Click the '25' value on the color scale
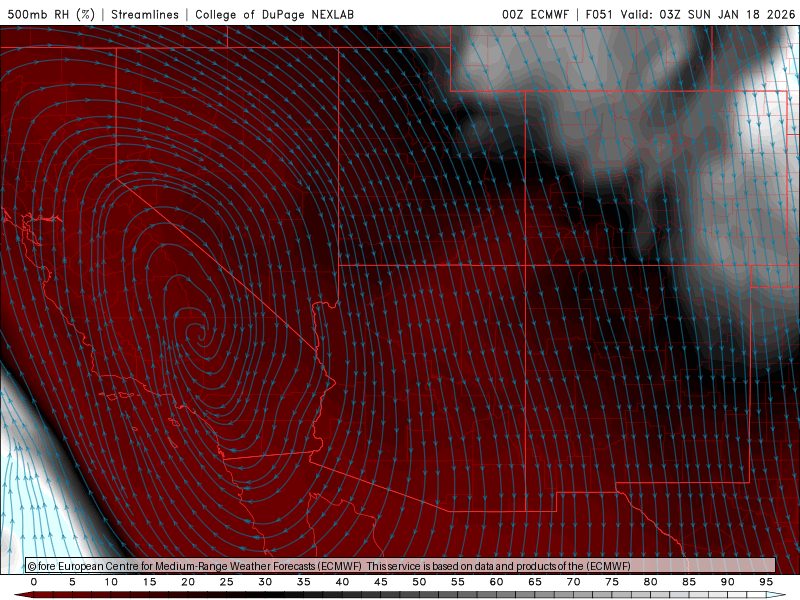Image resolution: width=800 pixels, height=600 pixels. tap(227, 582)
